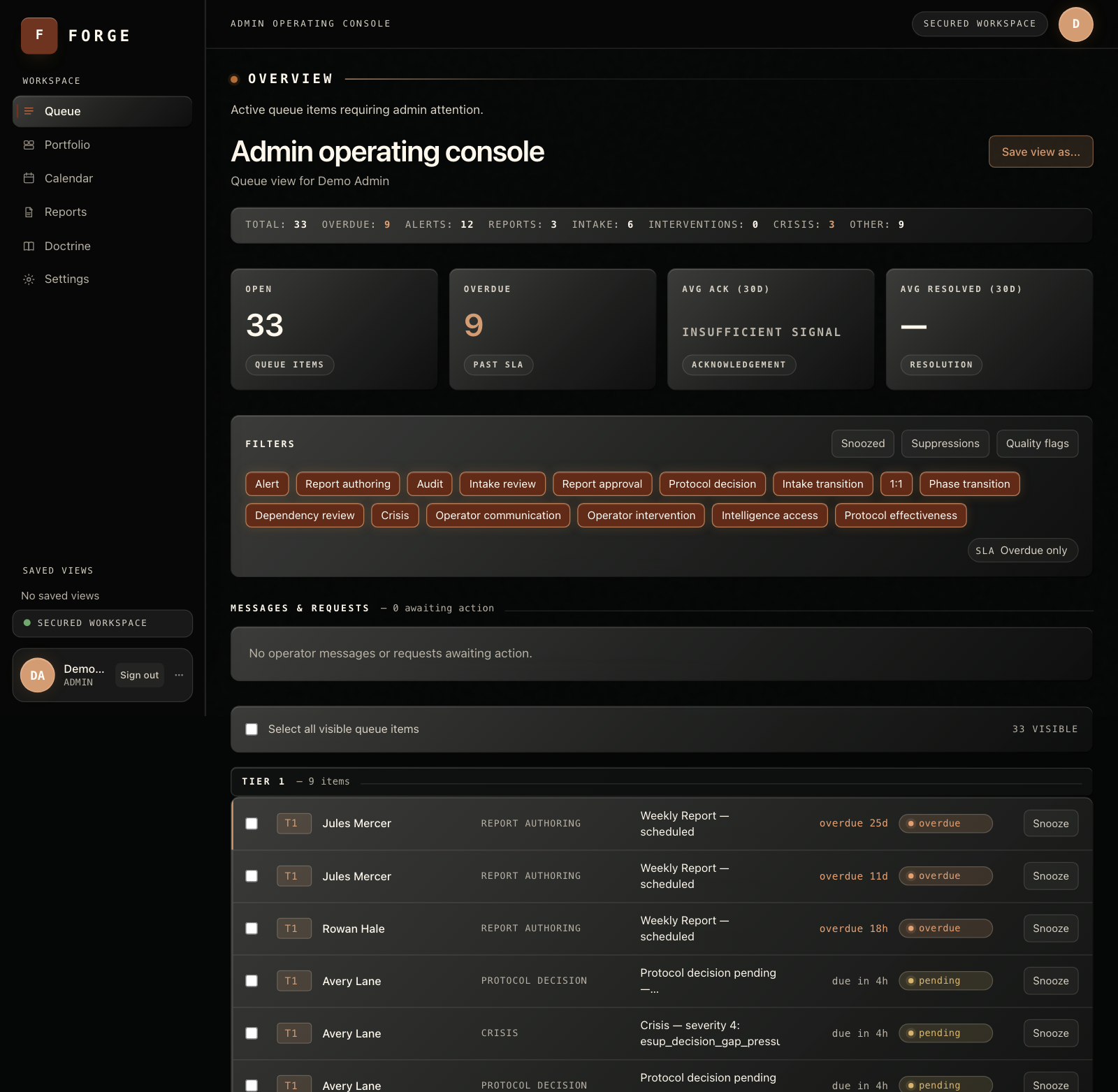Image resolution: width=1118 pixels, height=1092 pixels.
Task: Click the DA avatar in sidebar
Action: coord(38,675)
